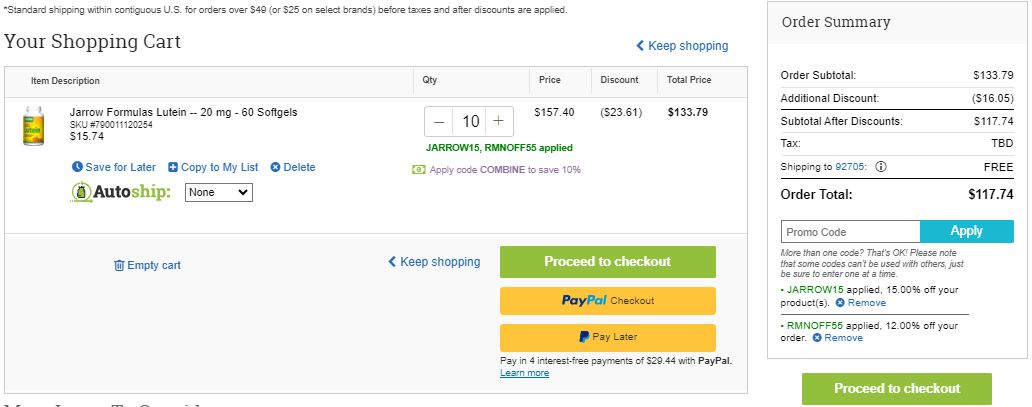Click the PayPal Checkout button
This screenshot has width=1032, height=407.
[x=607, y=300]
